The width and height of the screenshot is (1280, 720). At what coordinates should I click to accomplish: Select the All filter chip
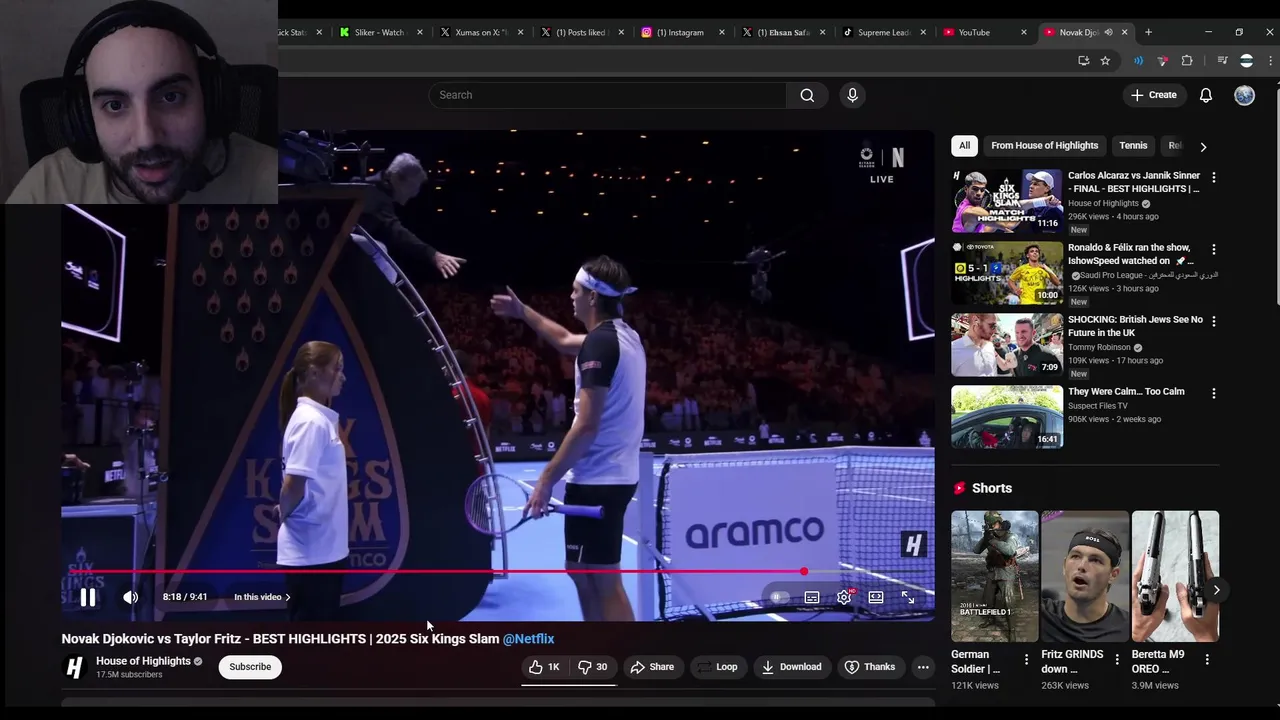964,146
